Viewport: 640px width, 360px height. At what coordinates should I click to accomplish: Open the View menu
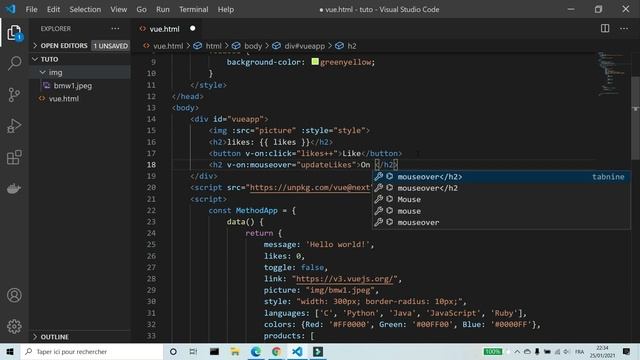[x=119, y=9]
